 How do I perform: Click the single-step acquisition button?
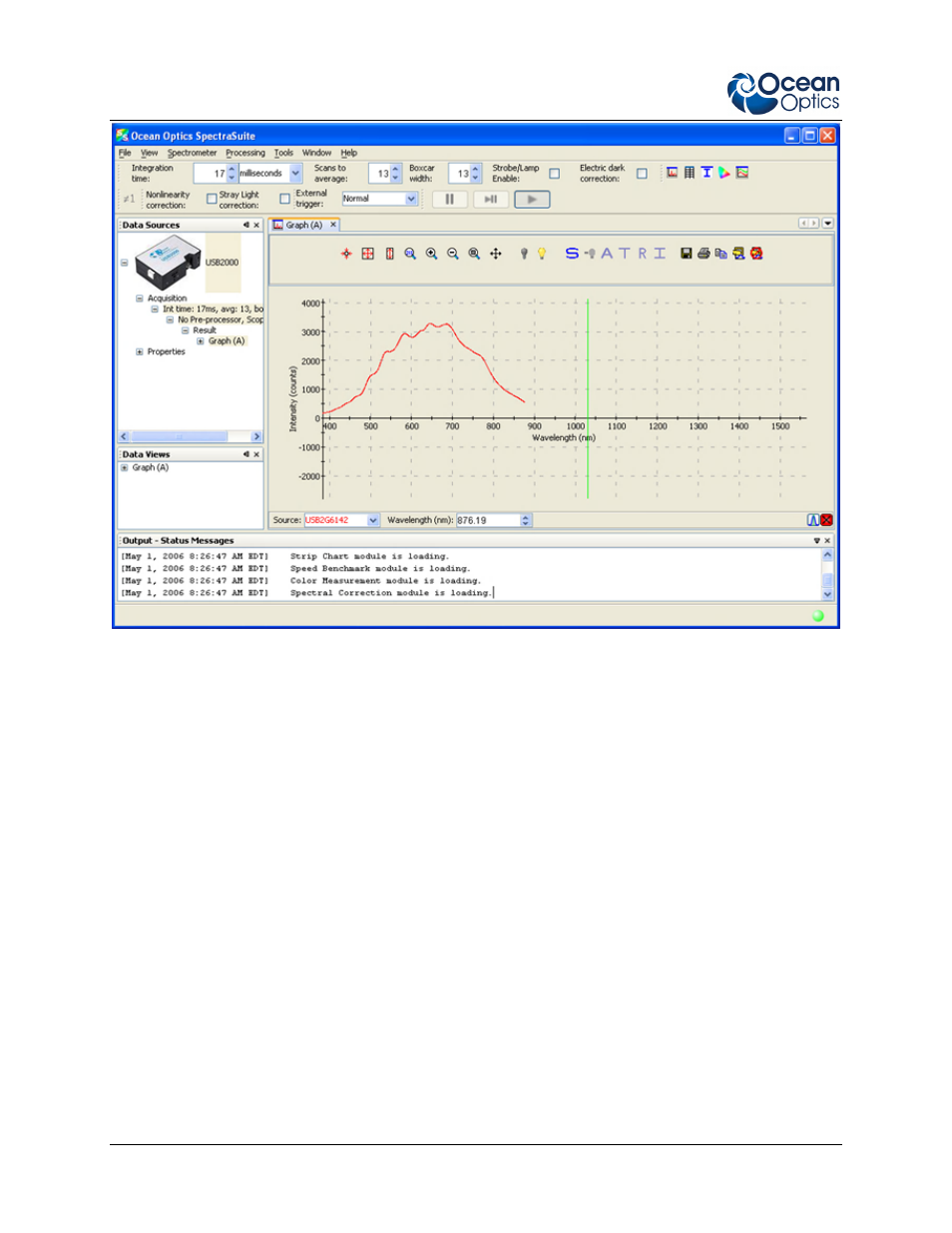pyautogui.click(x=491, y=200)
